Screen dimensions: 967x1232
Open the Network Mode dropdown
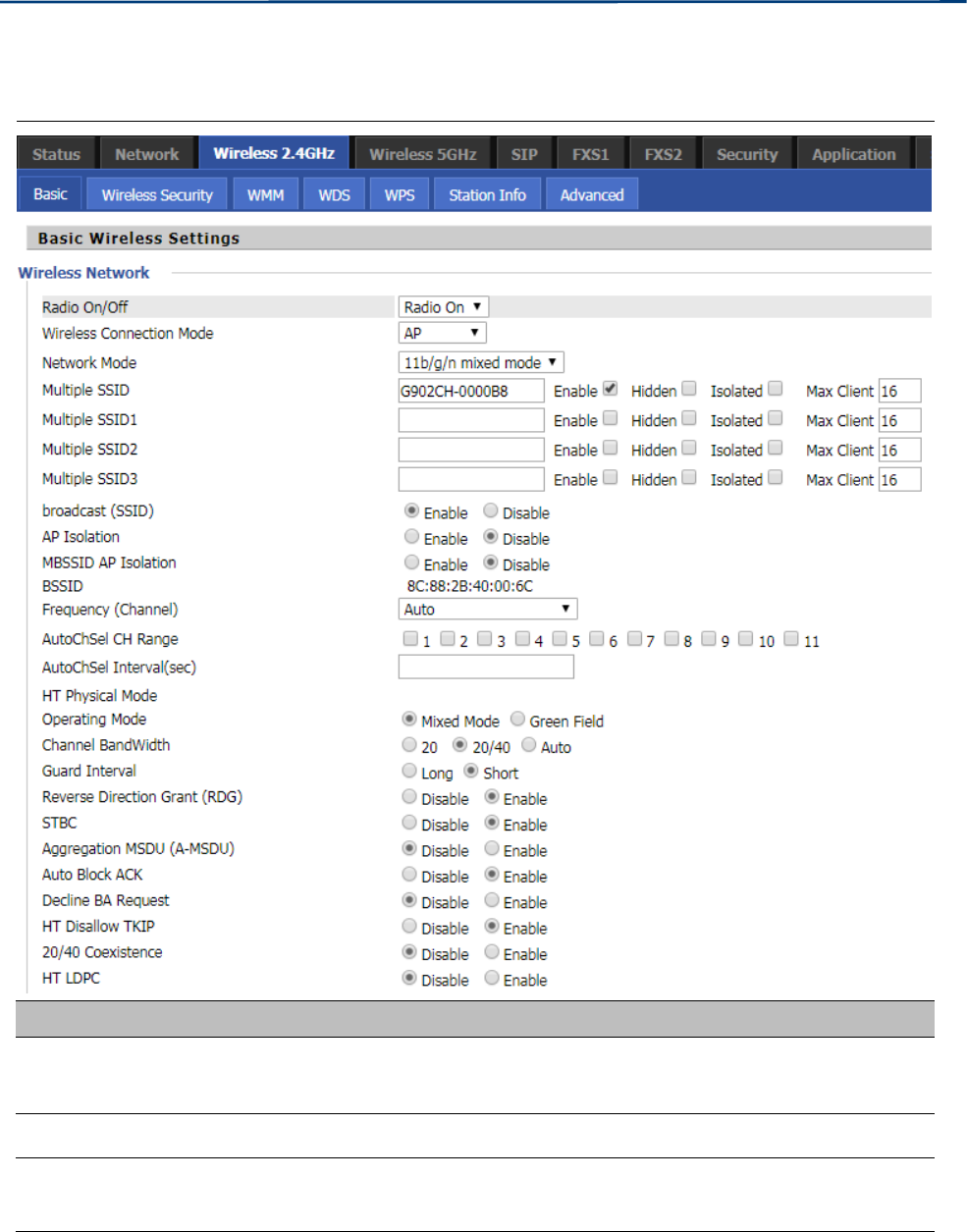481,362
